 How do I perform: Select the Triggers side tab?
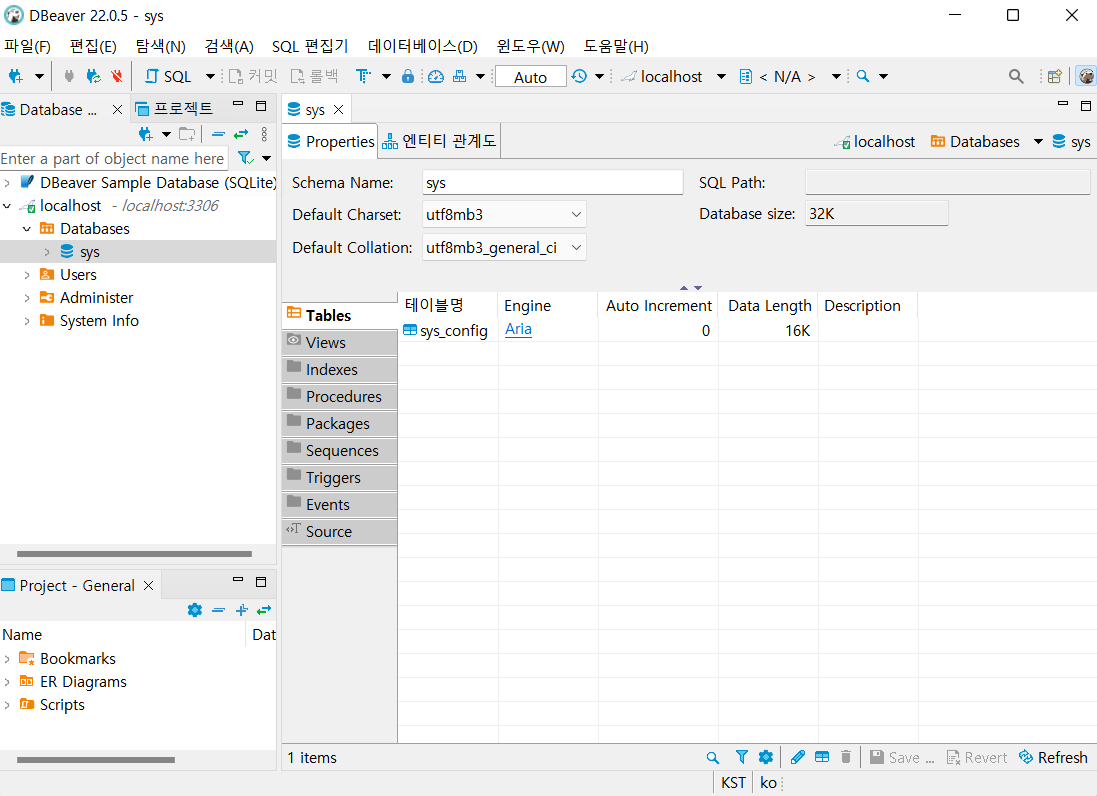point(340,478)
